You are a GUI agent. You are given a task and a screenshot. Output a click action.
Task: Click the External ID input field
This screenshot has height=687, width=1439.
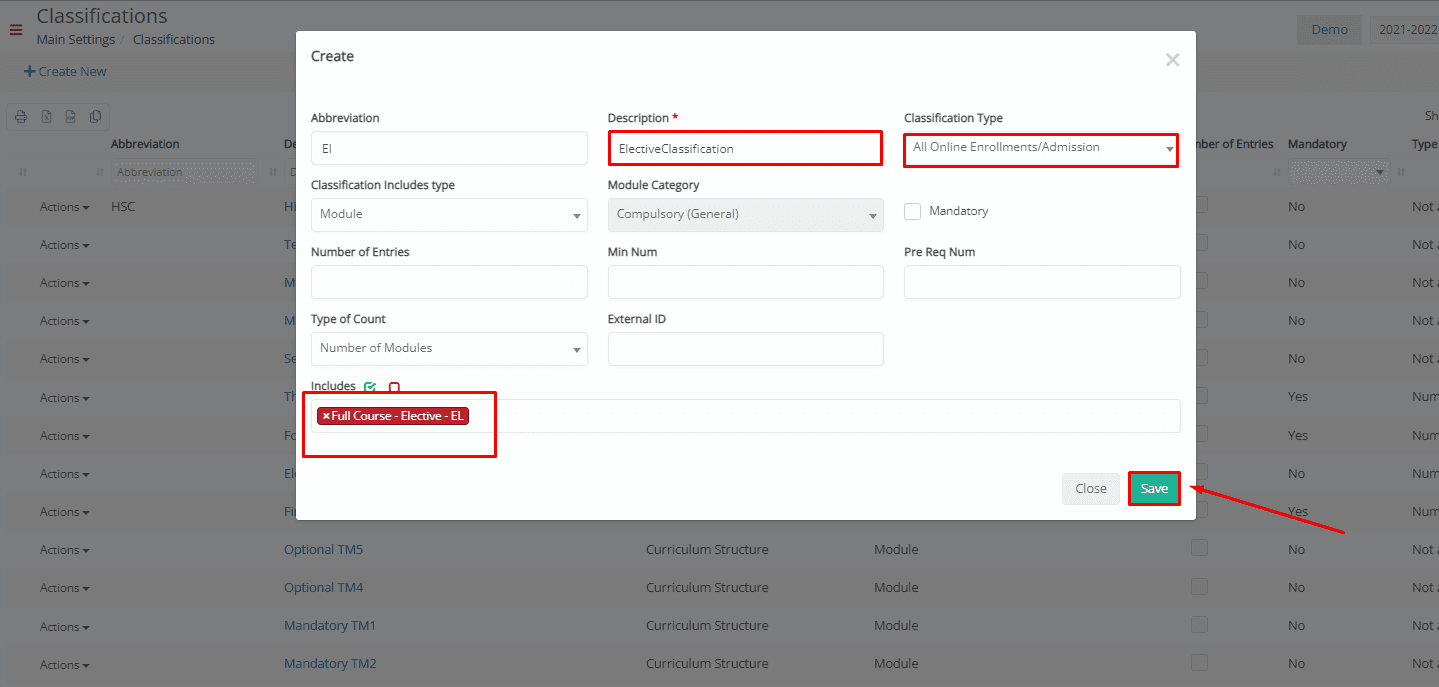745,349
